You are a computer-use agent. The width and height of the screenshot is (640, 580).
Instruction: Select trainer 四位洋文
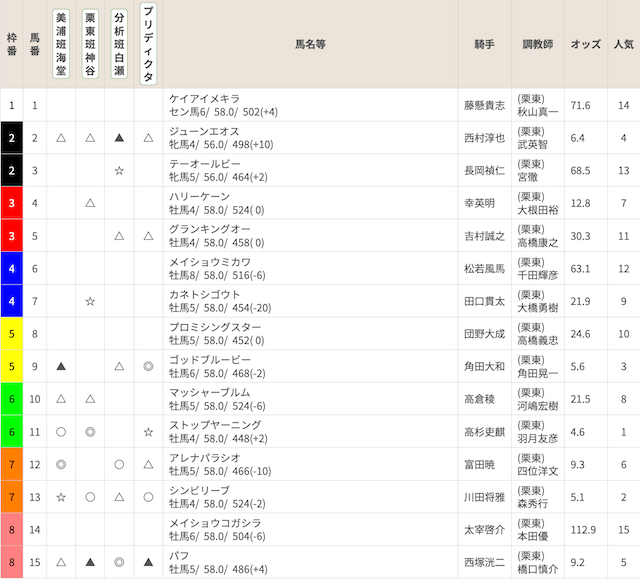pos(538,471)
